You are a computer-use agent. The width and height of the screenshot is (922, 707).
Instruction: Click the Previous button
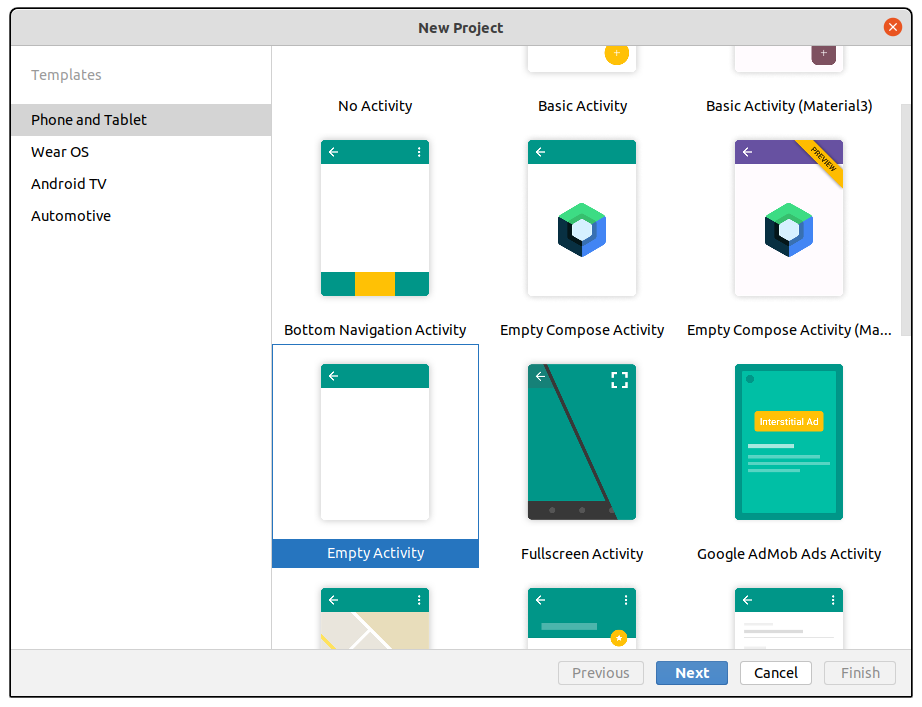tap(600, 673)
